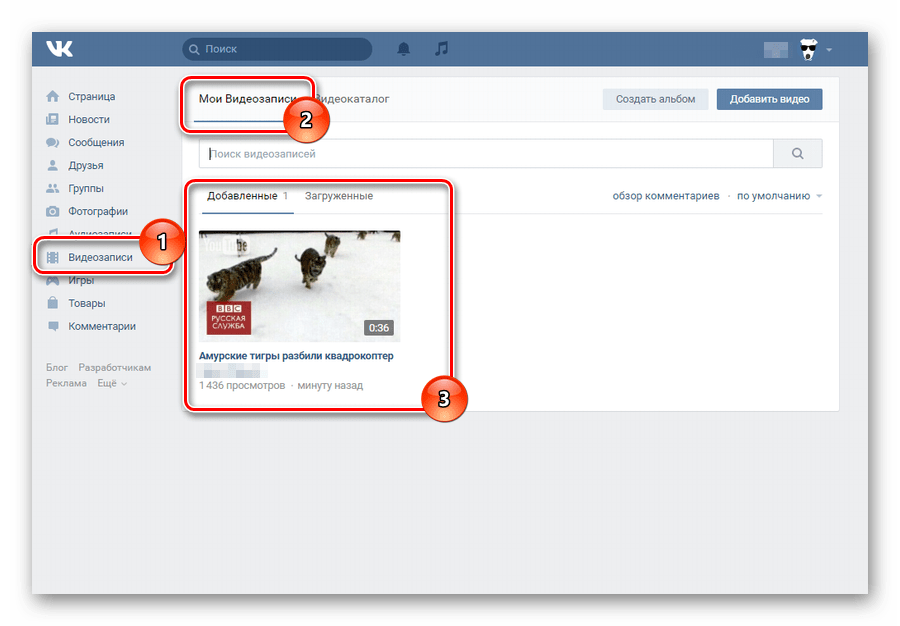Click the chat bubble icon beside Сообщения
Screen dimensions: 900x626
point(52,142)
